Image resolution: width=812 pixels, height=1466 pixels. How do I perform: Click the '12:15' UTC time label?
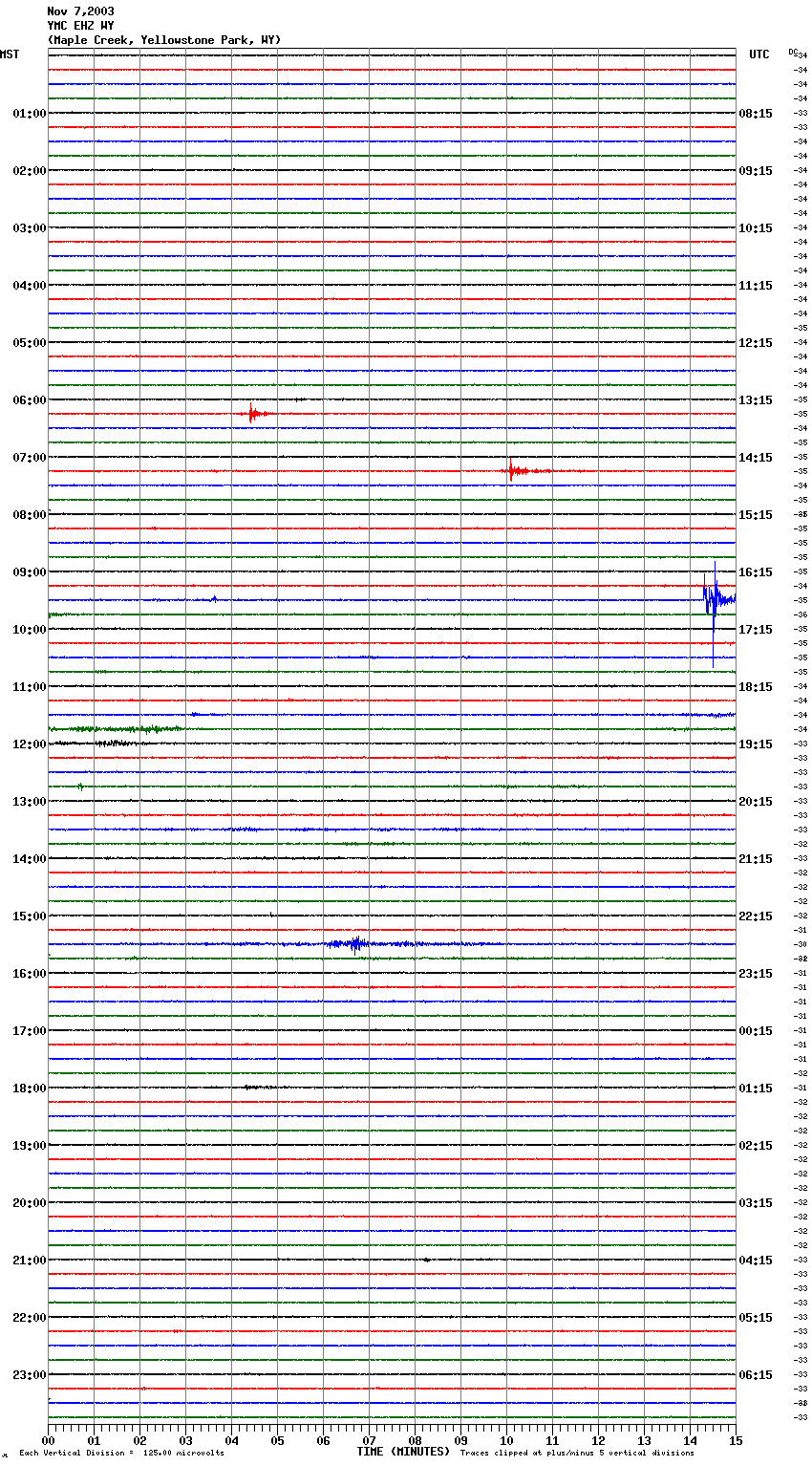click(x=756, y=343)
